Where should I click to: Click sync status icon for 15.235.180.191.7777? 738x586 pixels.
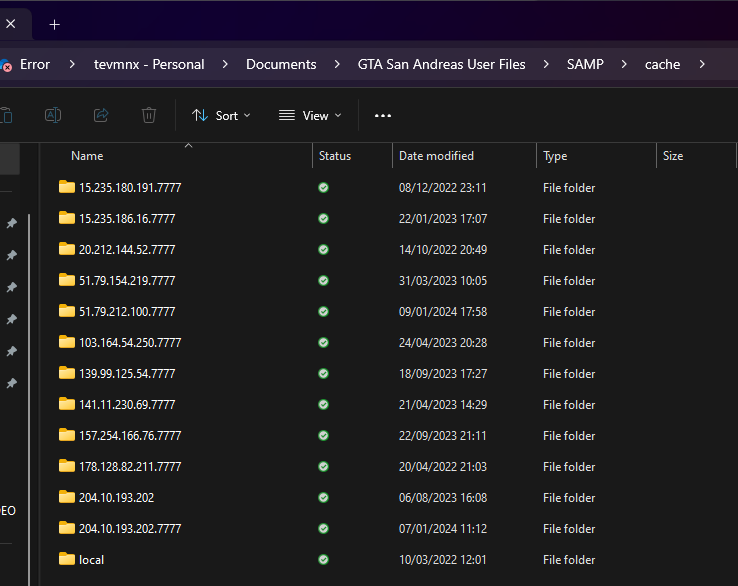pyautogui.click(x=323, y=188)
